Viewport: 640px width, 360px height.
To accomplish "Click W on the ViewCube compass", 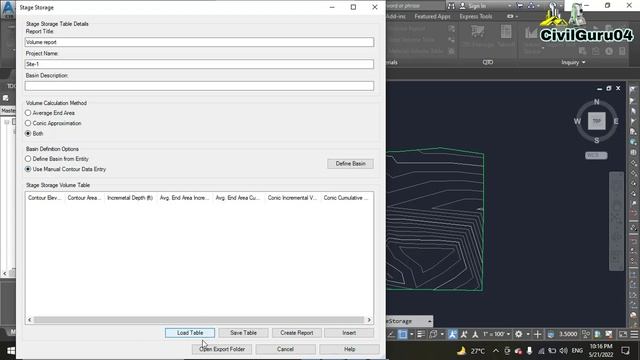I will click(x=577, y=121).
